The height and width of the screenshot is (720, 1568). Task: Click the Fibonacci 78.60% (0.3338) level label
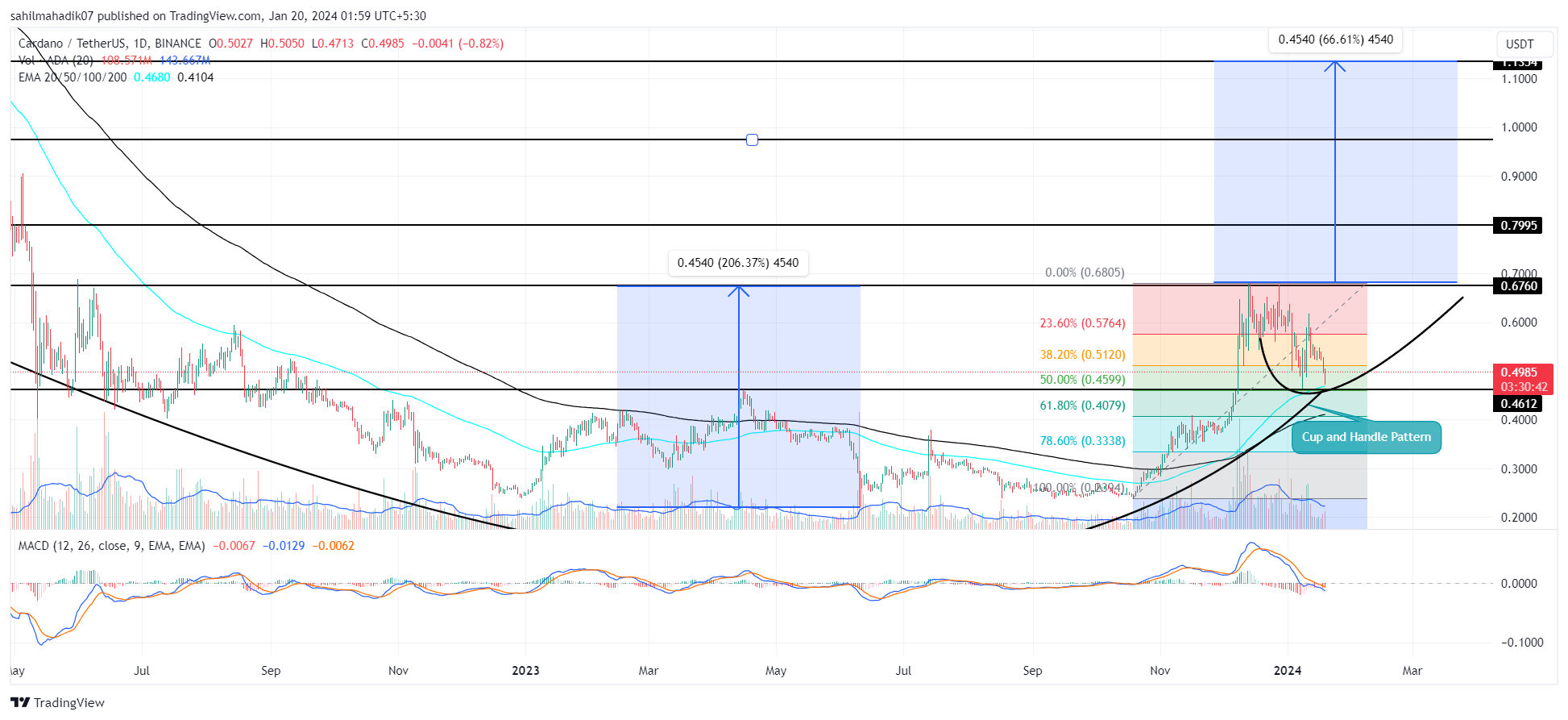[x=1082, y=441]
